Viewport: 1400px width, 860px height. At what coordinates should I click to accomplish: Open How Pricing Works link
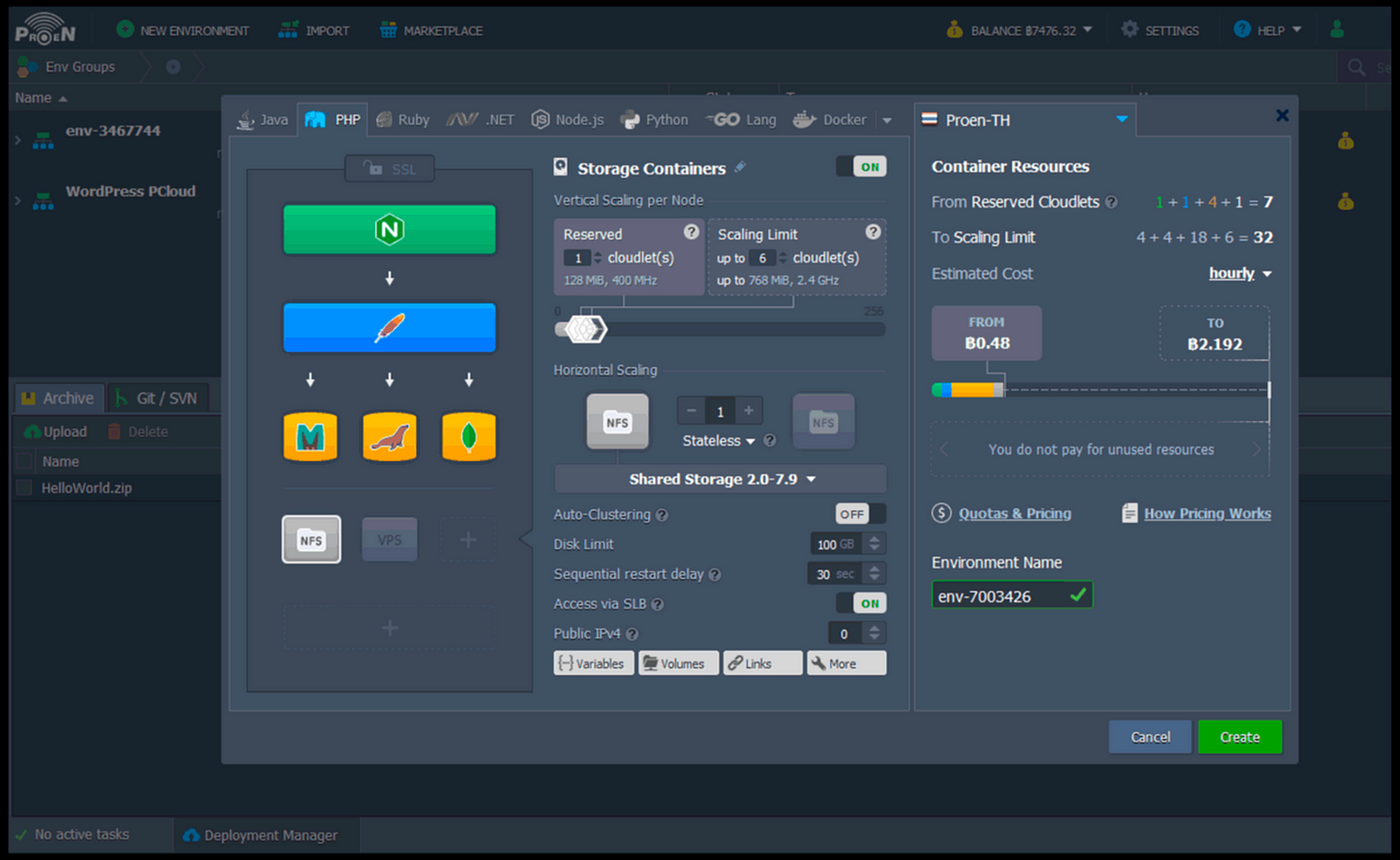point(1207,514)
